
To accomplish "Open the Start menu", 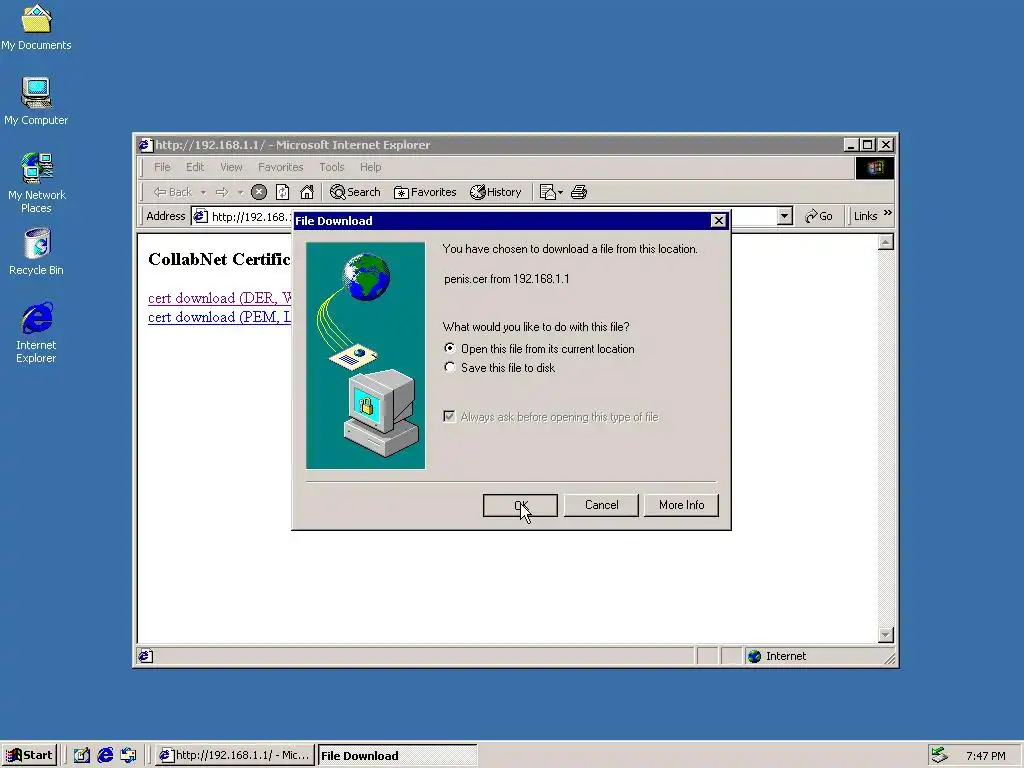I will (x=29, y=756).
